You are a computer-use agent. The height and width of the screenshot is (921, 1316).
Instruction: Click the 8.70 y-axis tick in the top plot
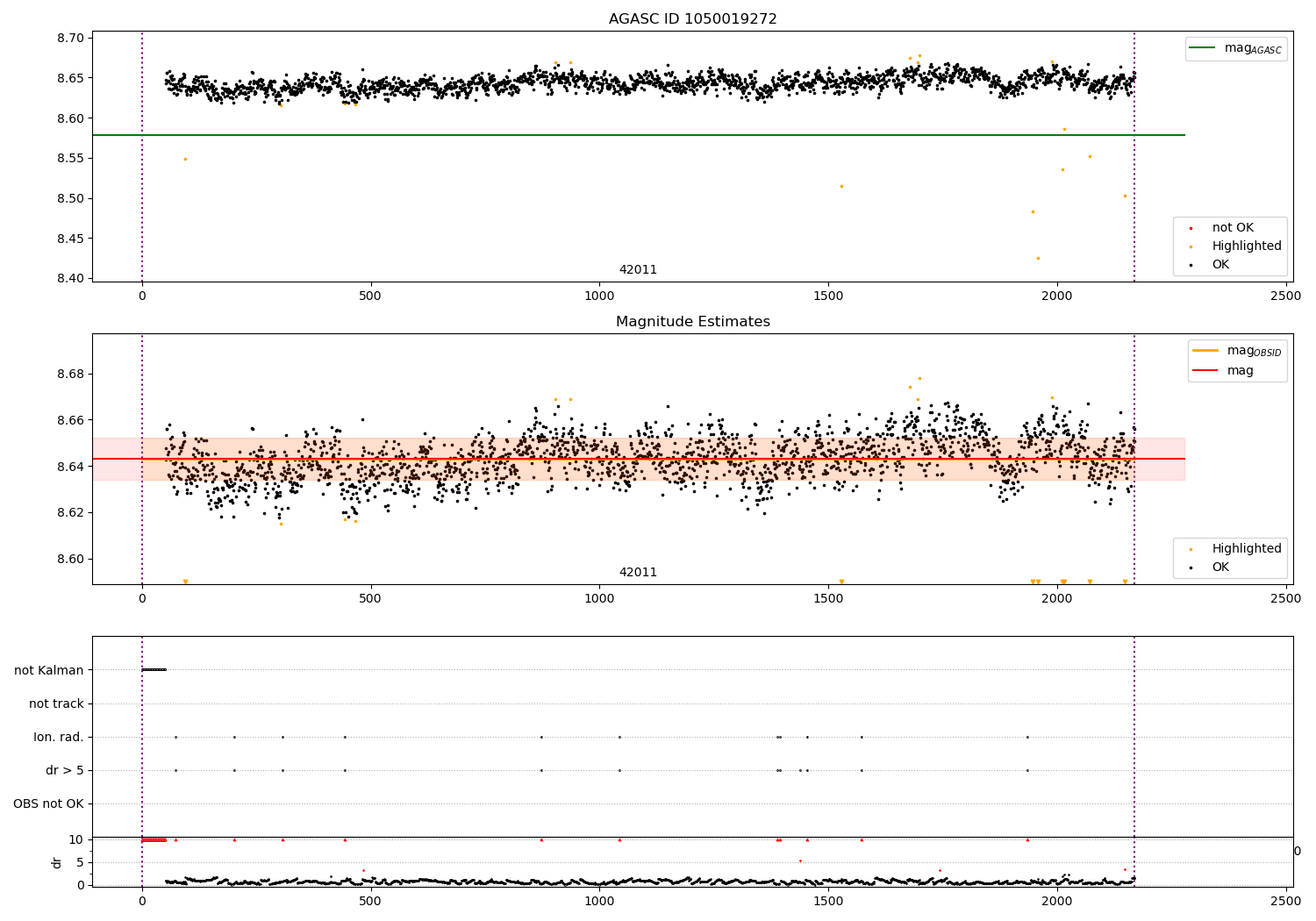pos(72,38)
